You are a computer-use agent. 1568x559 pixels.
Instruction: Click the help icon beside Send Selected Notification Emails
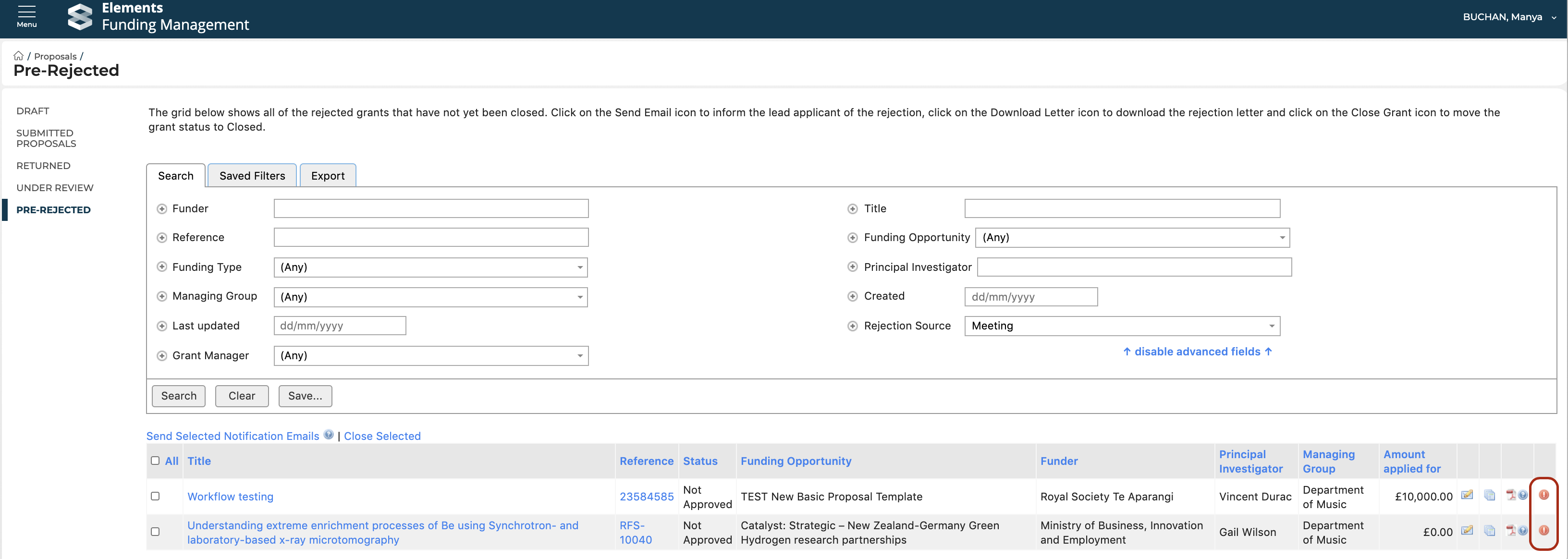tap(329, 435)
